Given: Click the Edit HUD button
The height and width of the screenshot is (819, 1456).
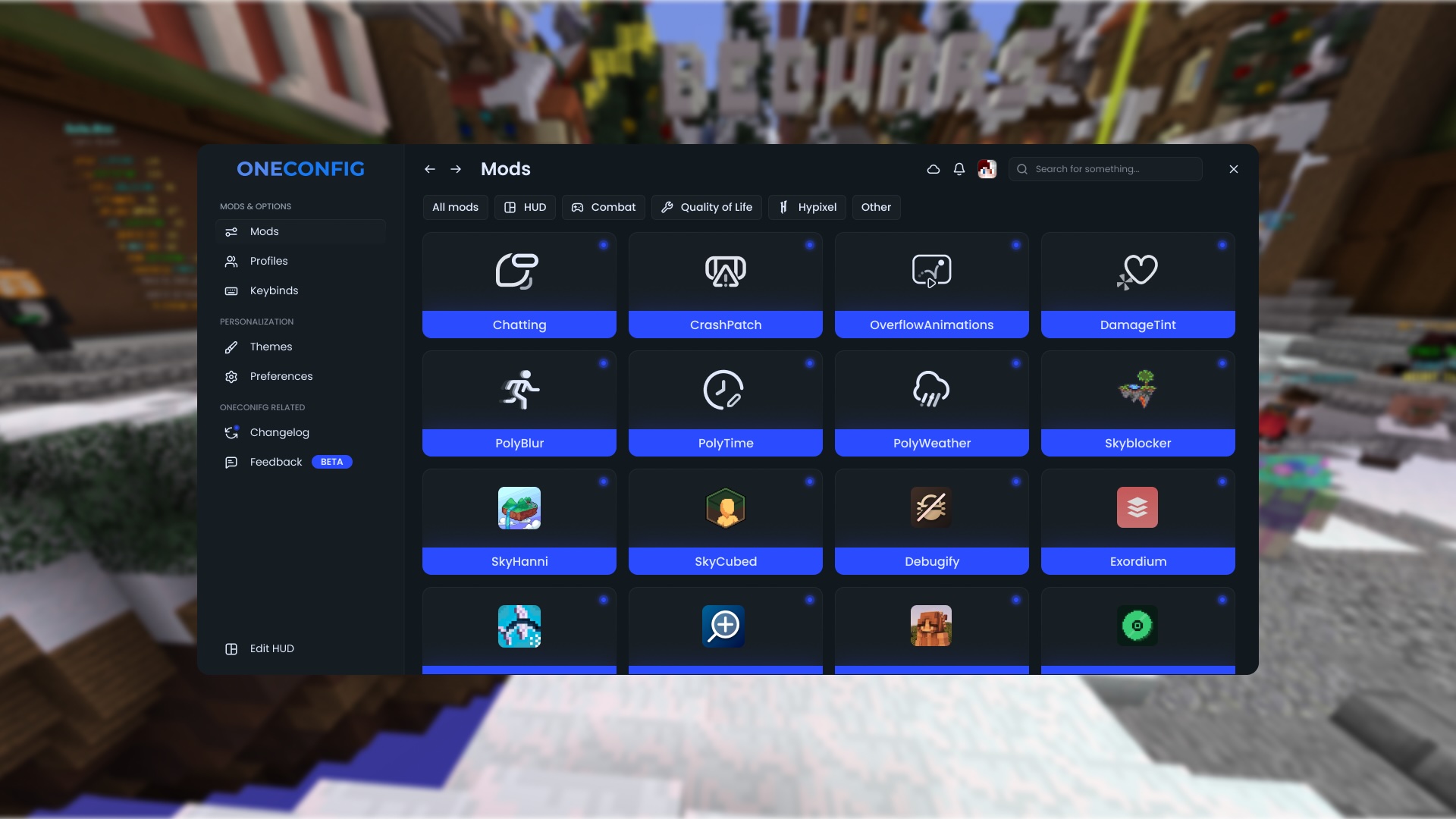Looking at the screenshot, I should [x=259, y=648].
